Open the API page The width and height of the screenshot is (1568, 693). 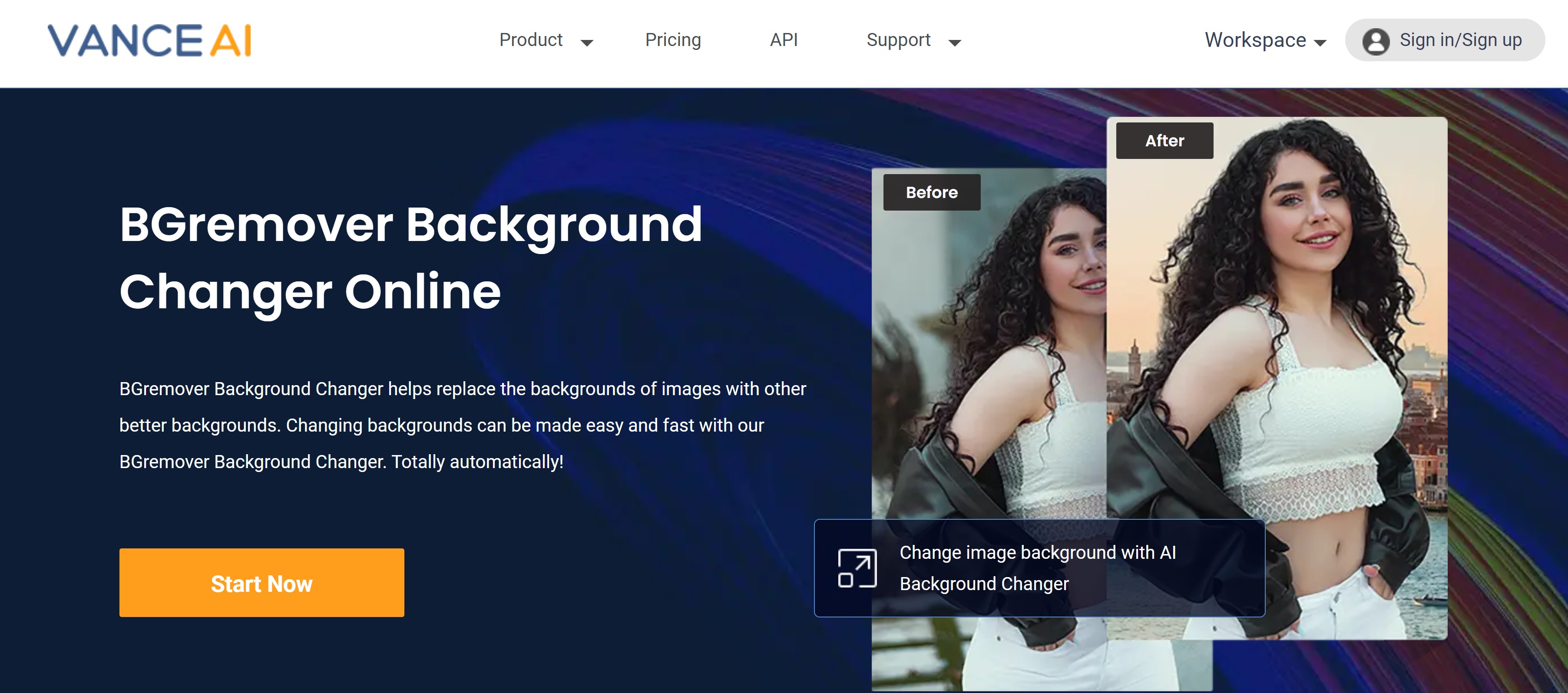point(784,40)
